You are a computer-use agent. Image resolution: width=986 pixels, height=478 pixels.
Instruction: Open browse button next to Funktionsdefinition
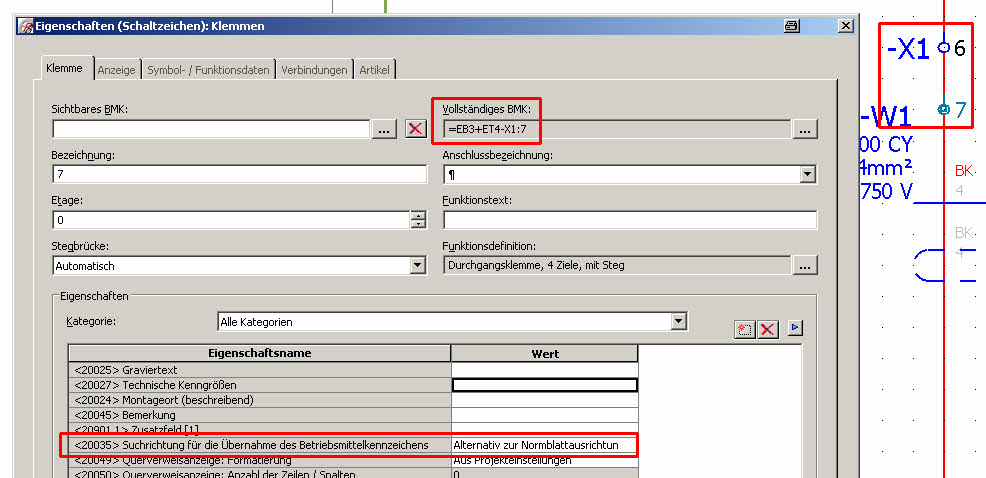pos(805,265)
